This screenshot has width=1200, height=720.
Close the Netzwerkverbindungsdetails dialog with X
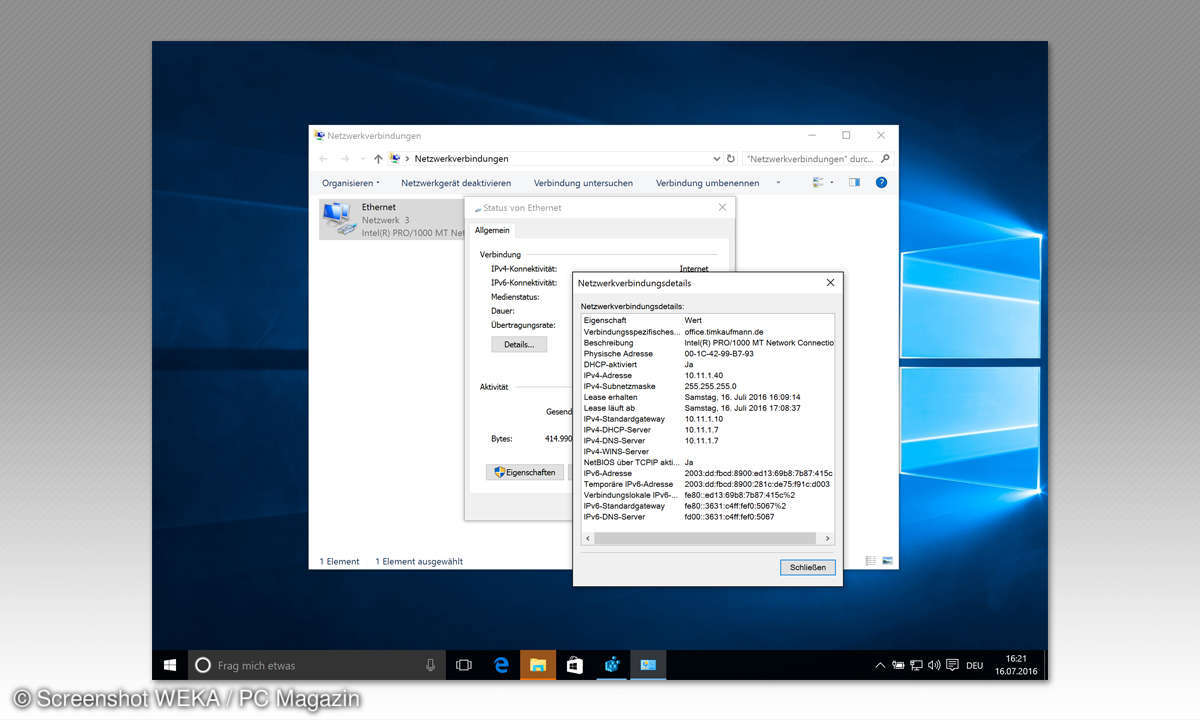pos(830,283)
